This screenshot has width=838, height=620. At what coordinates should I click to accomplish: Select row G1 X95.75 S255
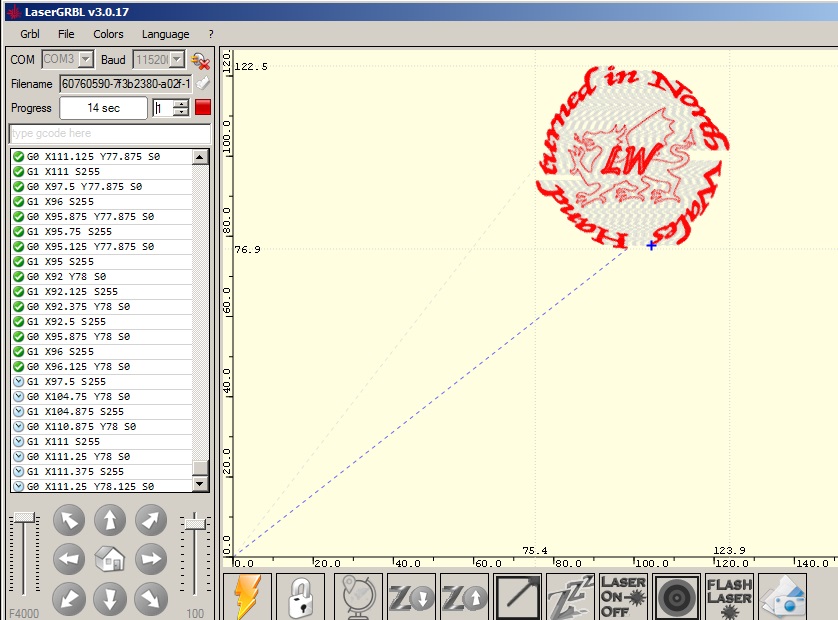(x=102, y=231)
